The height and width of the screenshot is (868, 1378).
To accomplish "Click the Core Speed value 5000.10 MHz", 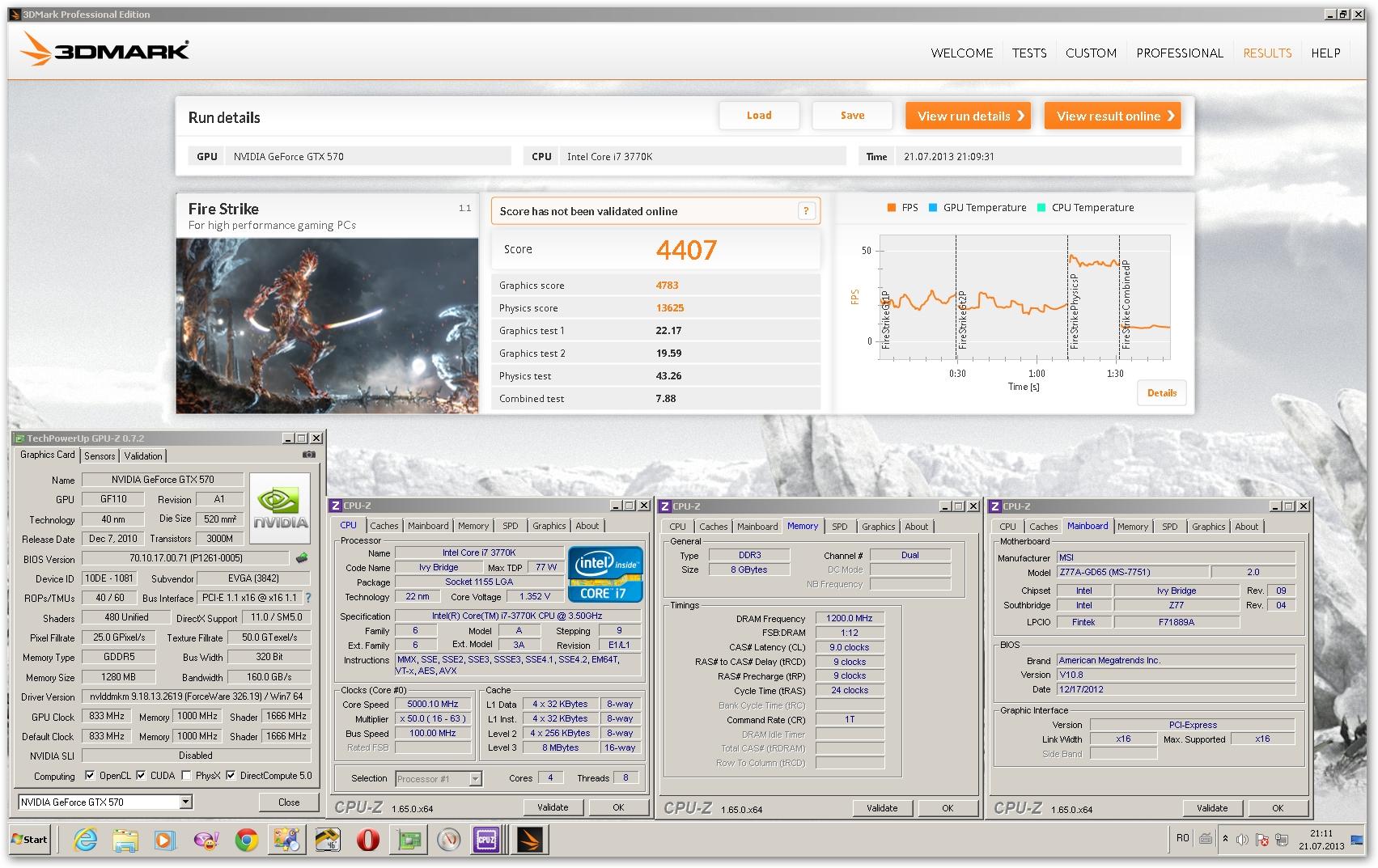I will (433, 705).
